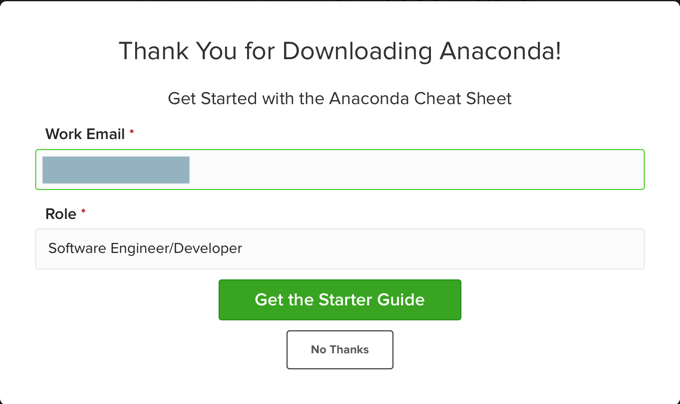Dismiss the dialog using the white outlined button
This screenshot has height=404, width=680.
[340, 350]
